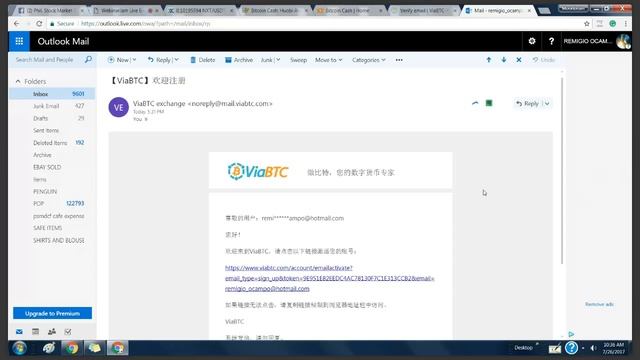Screen dimensions: 640x360
Task: Open the user profile avatar
Action: [x=623, y=41]
